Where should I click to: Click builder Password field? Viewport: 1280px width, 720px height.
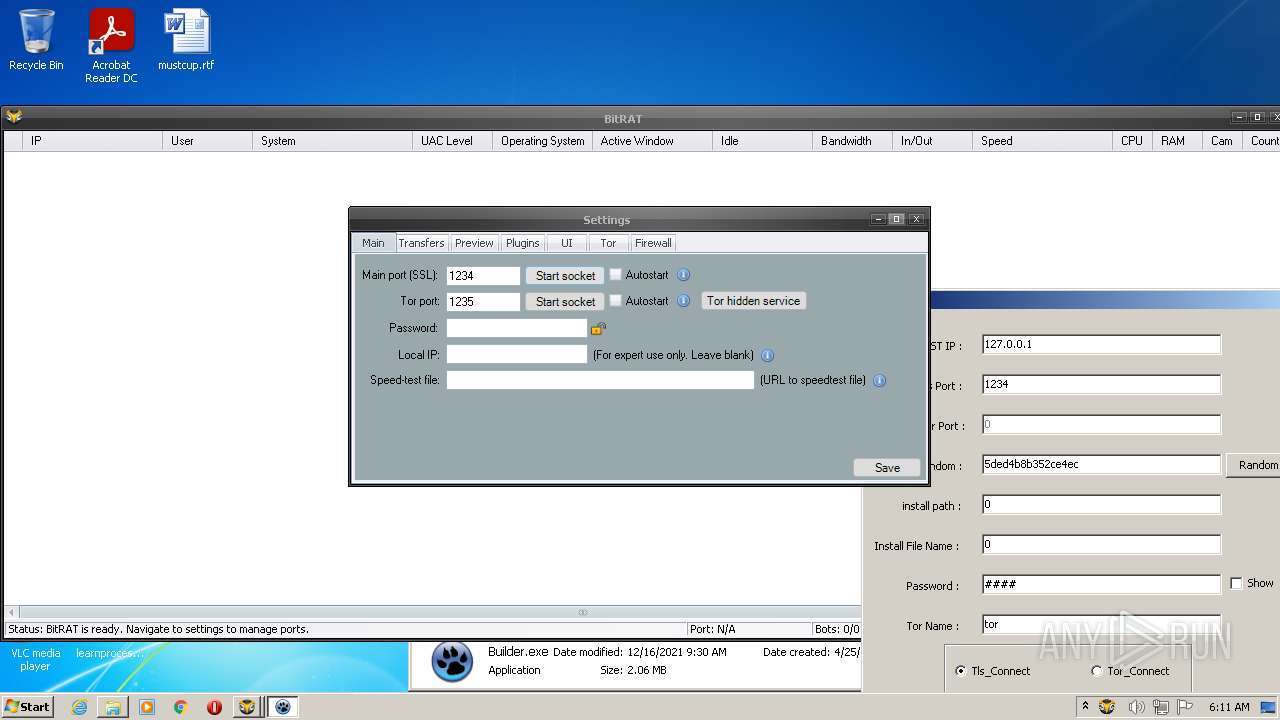pos(1101,584)
